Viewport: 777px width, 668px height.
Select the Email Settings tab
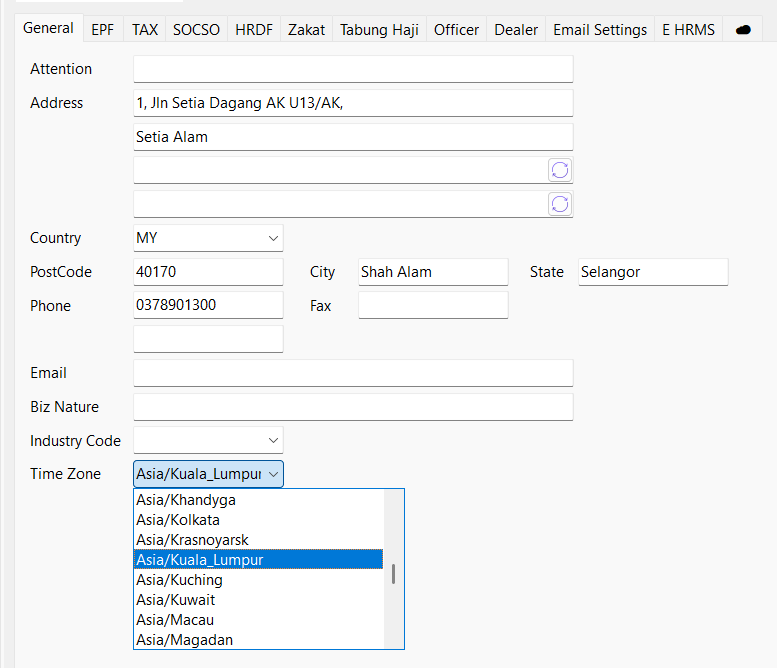click(x=600, y=30)
